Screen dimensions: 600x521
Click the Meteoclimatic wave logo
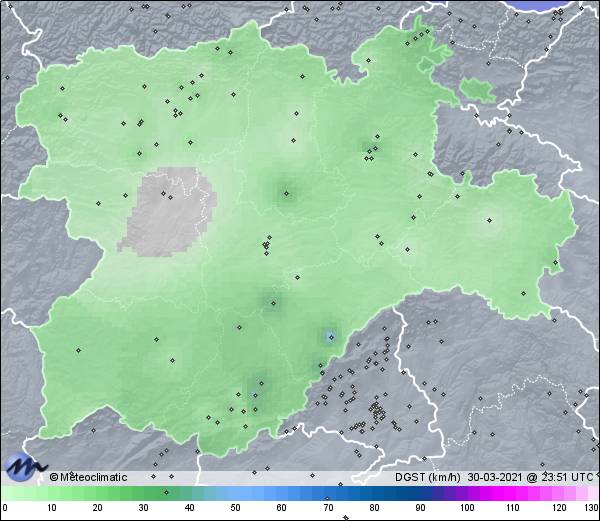(x=25, y=466)
